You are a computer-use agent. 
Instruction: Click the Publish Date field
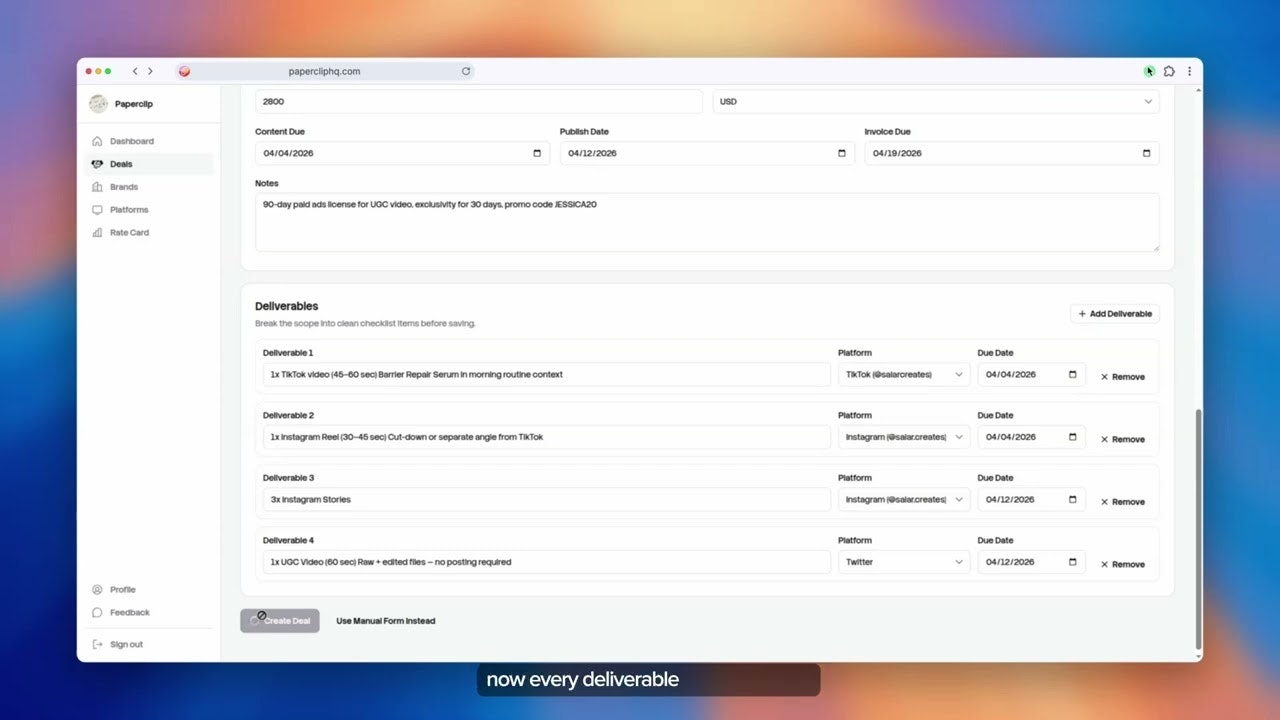pyautogui.click(x=707, y=153)
